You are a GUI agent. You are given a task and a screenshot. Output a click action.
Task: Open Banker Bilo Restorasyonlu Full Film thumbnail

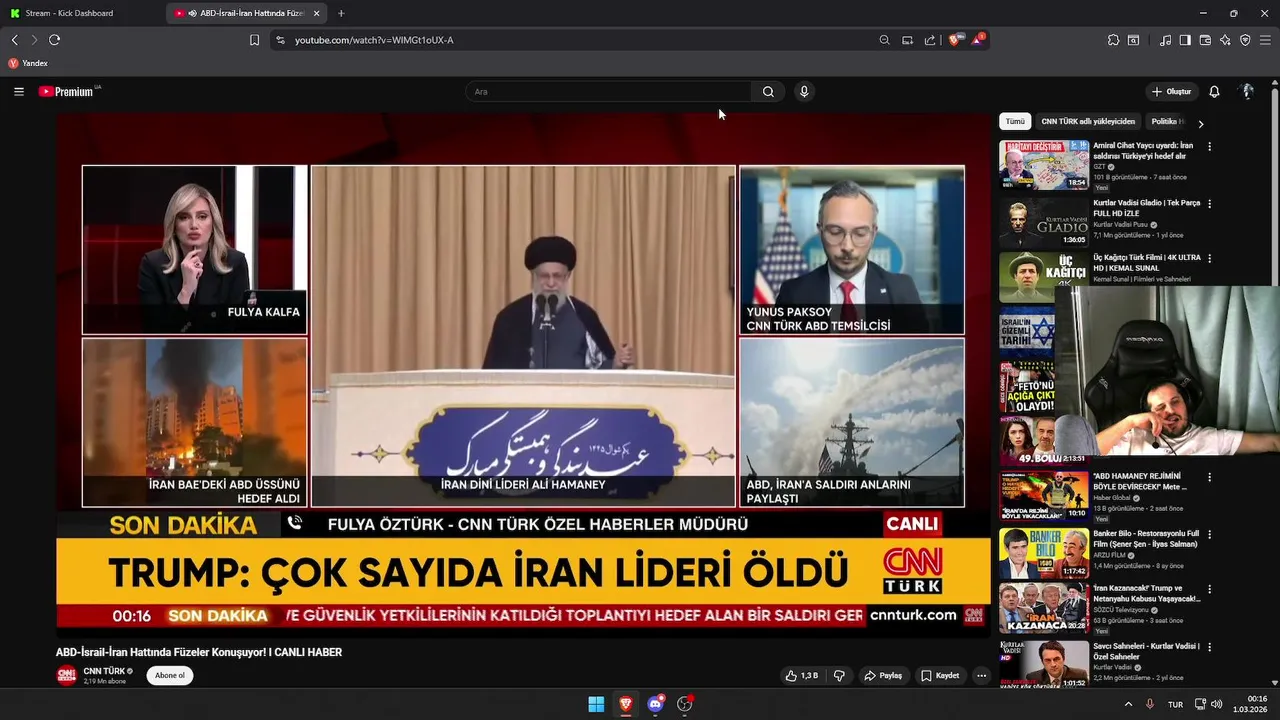click(1044, 553)
